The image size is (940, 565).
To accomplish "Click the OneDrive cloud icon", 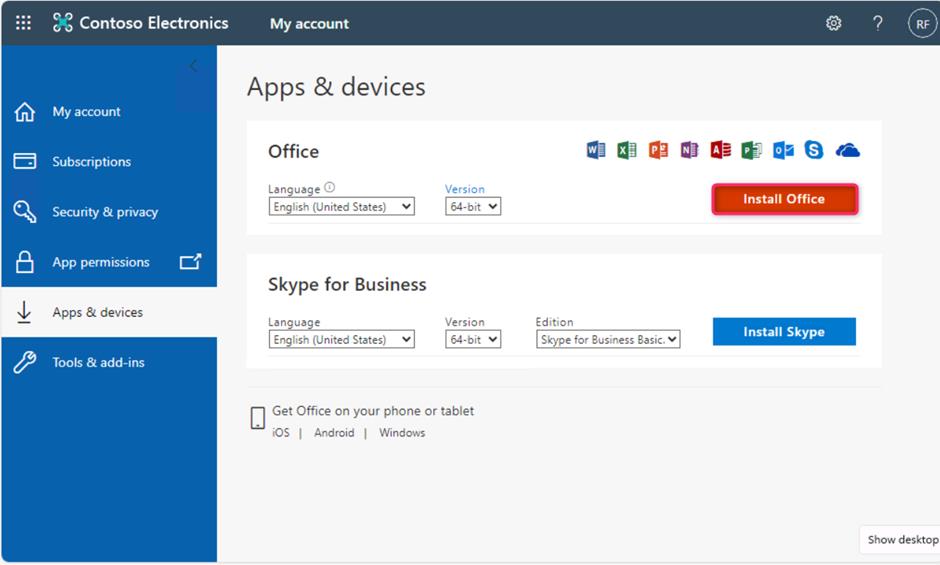I will pyautogui.click(x=847, y=150).
